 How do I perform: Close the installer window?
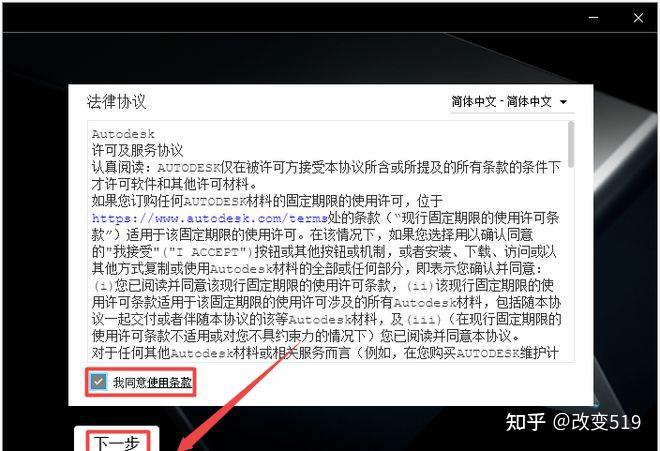638,18
